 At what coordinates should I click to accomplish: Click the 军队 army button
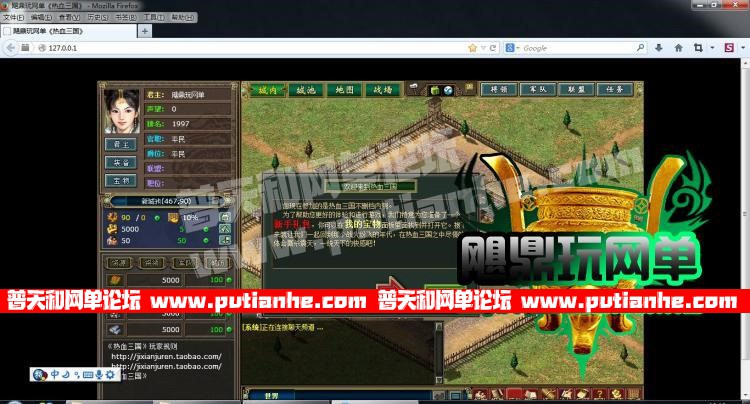coord(538,89)
